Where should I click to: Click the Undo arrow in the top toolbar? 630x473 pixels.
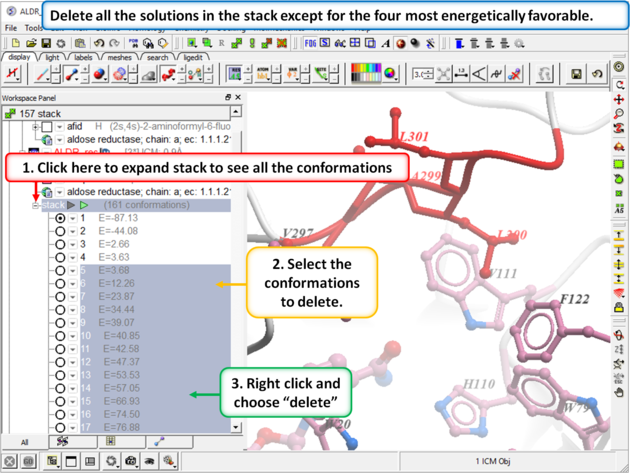pos(99,43)
